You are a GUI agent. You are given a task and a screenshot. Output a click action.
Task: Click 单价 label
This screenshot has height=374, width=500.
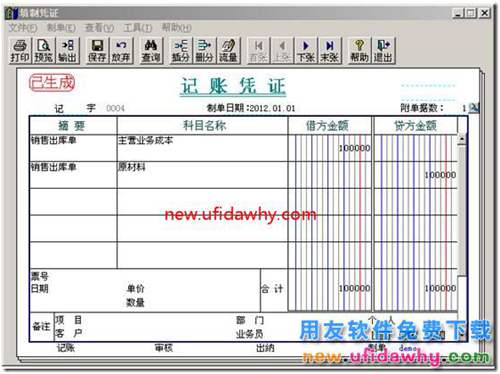[x=135, y=289]
